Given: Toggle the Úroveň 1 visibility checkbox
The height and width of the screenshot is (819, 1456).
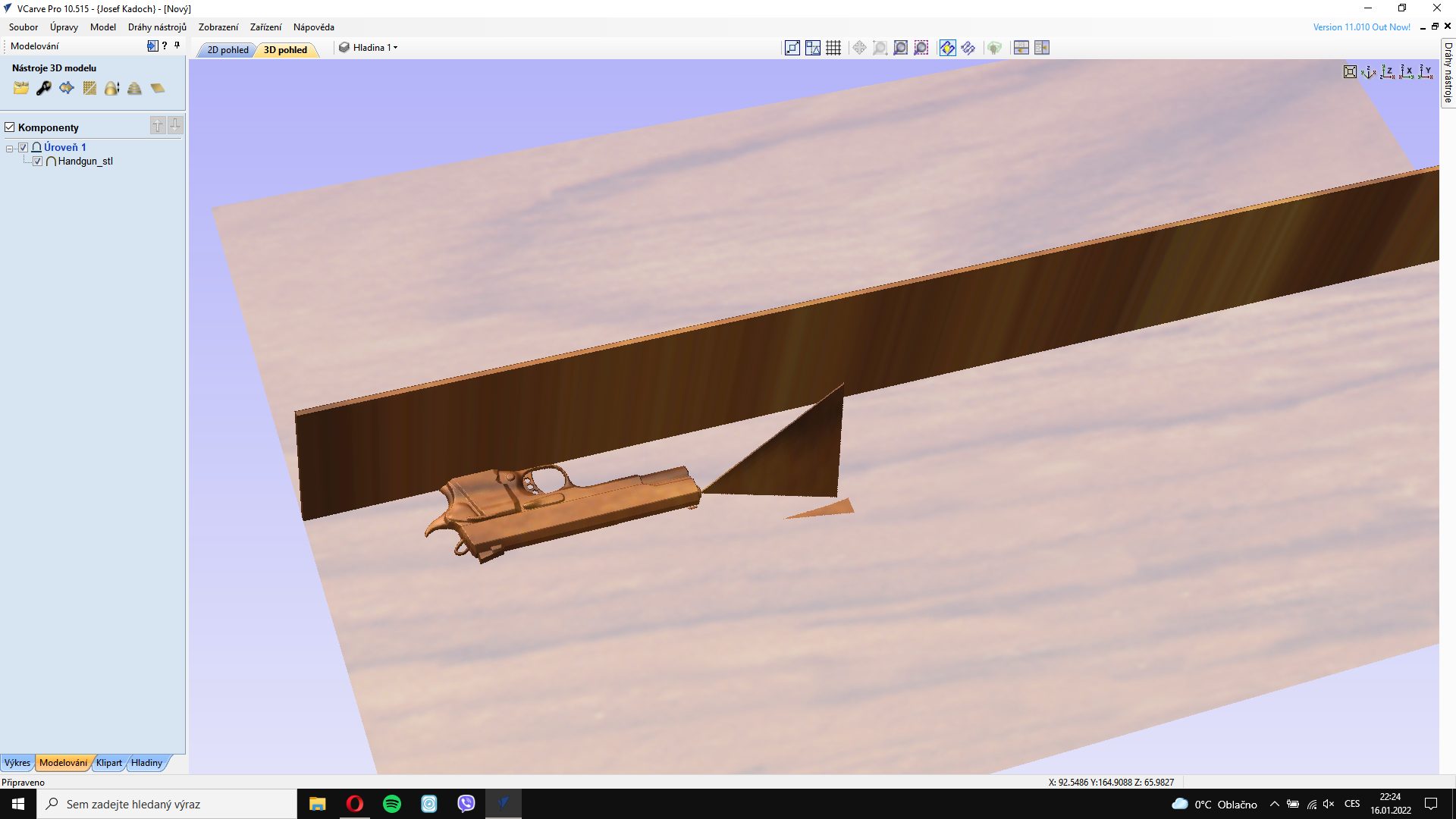Looking at the screenshot, I should (24, 147).
